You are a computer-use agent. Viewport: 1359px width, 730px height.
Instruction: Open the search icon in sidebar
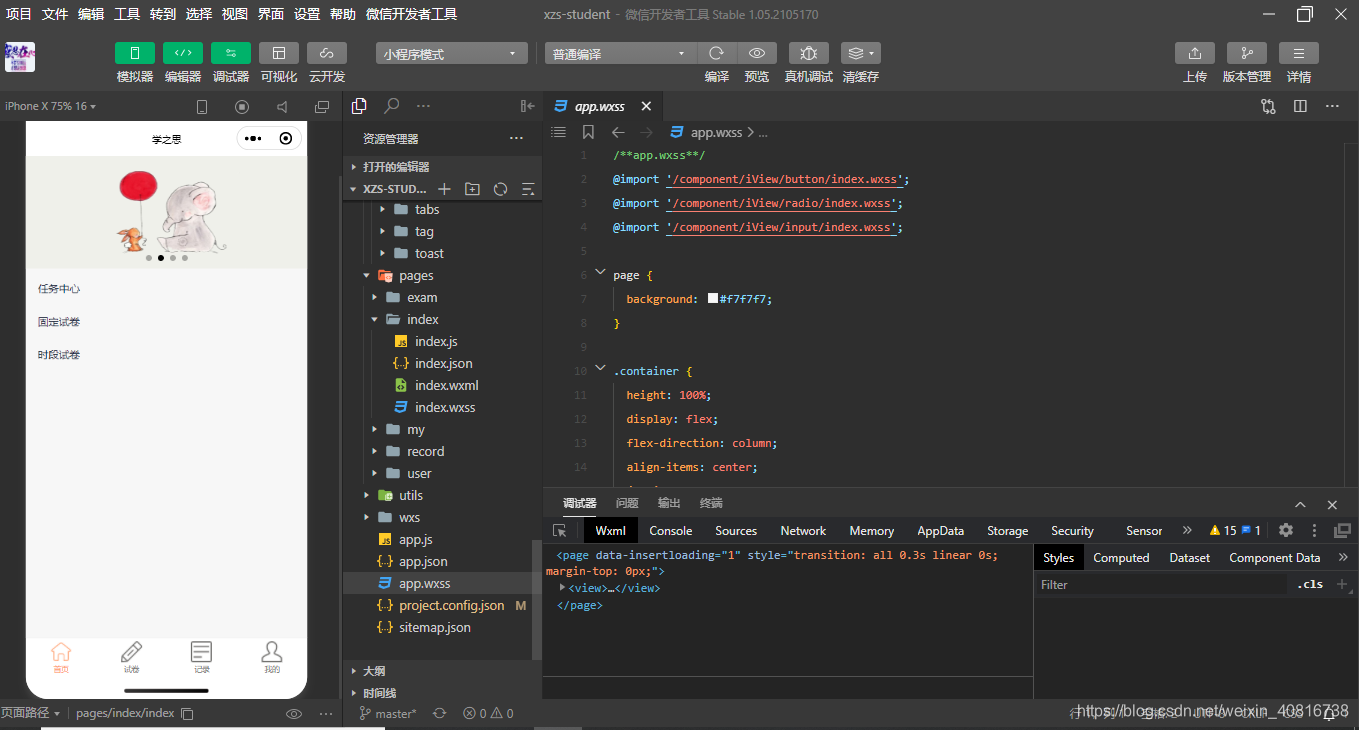click(392, 106)
